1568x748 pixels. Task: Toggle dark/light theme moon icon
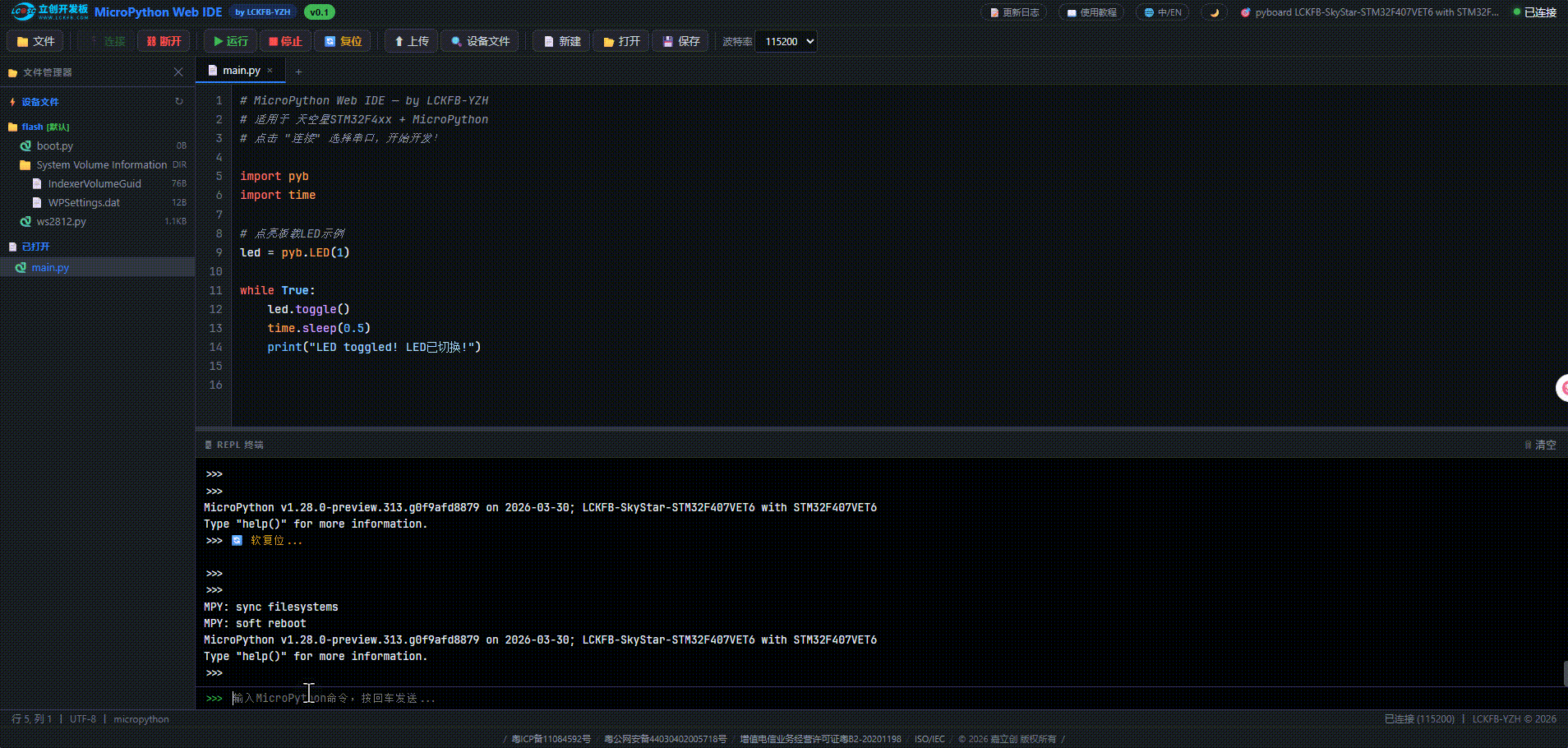(1214, 12)
